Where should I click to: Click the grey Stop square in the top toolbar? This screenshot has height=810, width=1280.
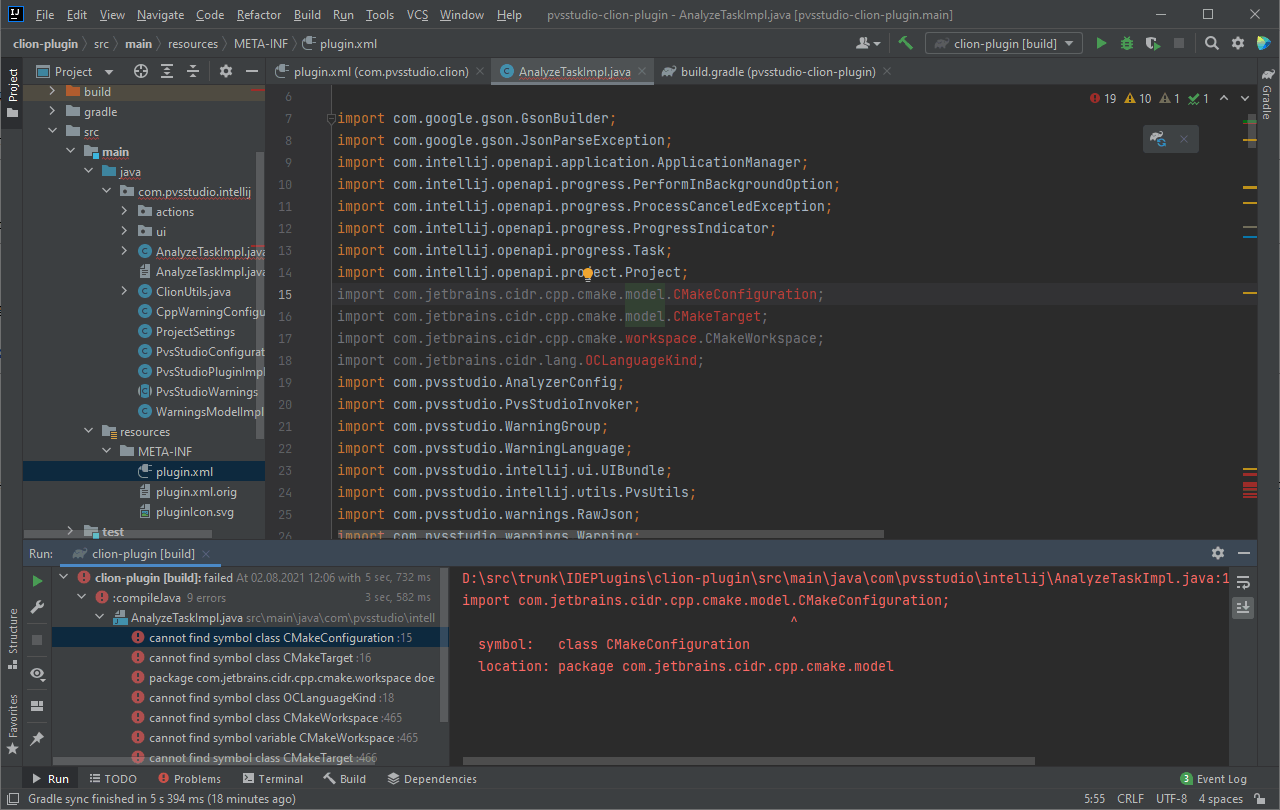pos(1179,43)
